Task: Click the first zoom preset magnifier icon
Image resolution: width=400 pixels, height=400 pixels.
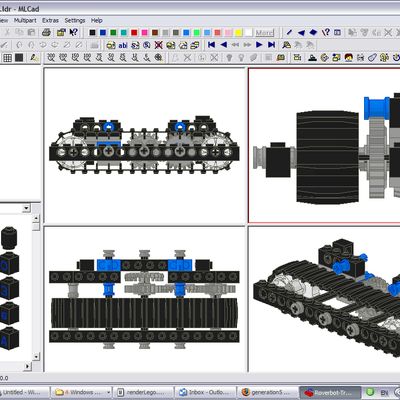Action: (51, 57)
